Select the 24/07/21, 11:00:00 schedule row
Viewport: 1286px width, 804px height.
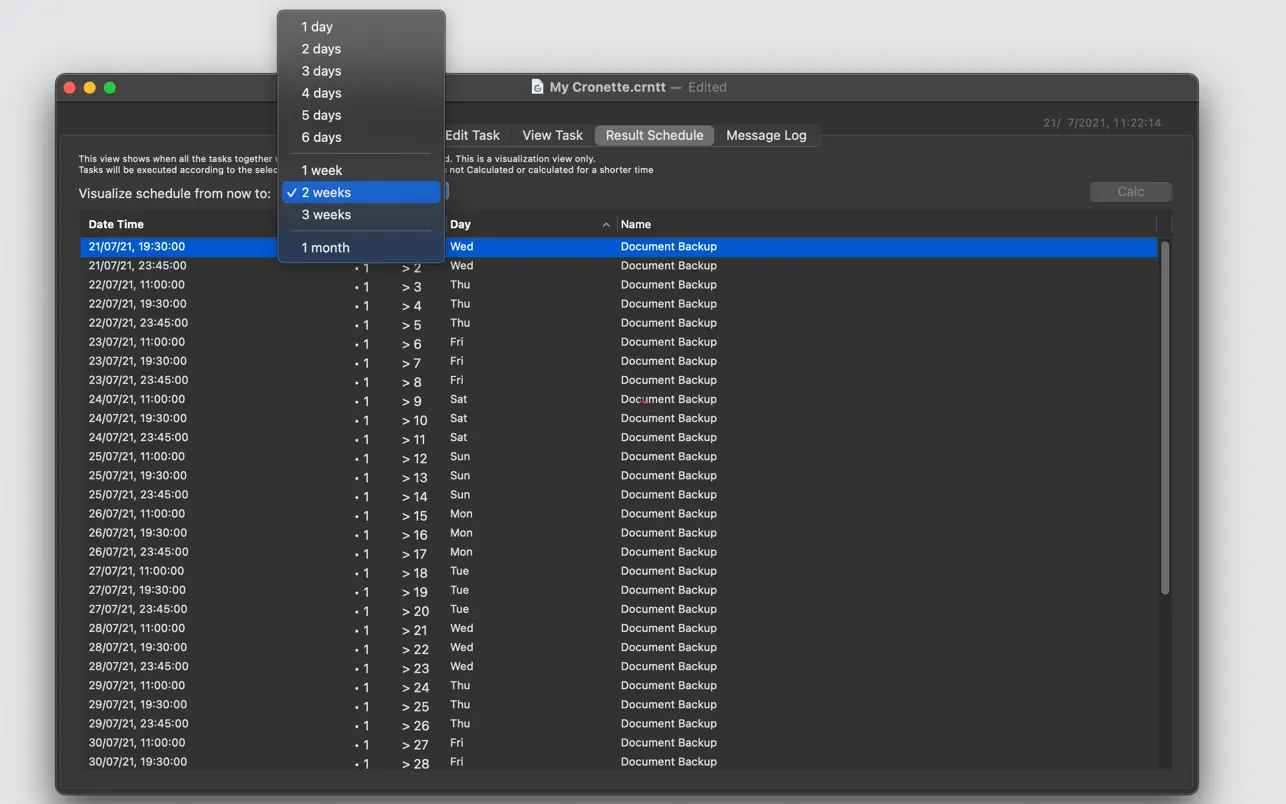point(137,399)
